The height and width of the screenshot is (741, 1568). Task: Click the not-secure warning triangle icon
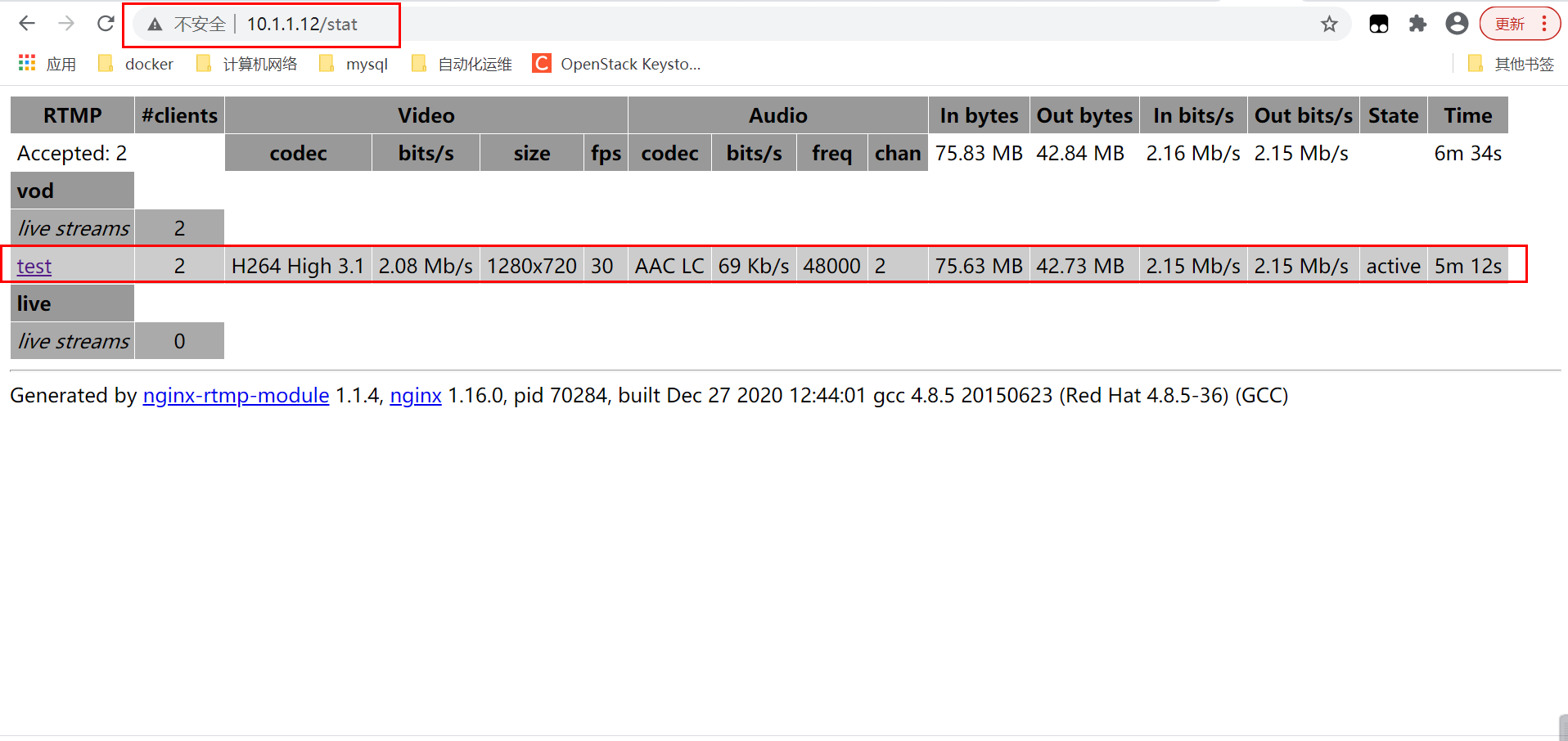point(155,25)
